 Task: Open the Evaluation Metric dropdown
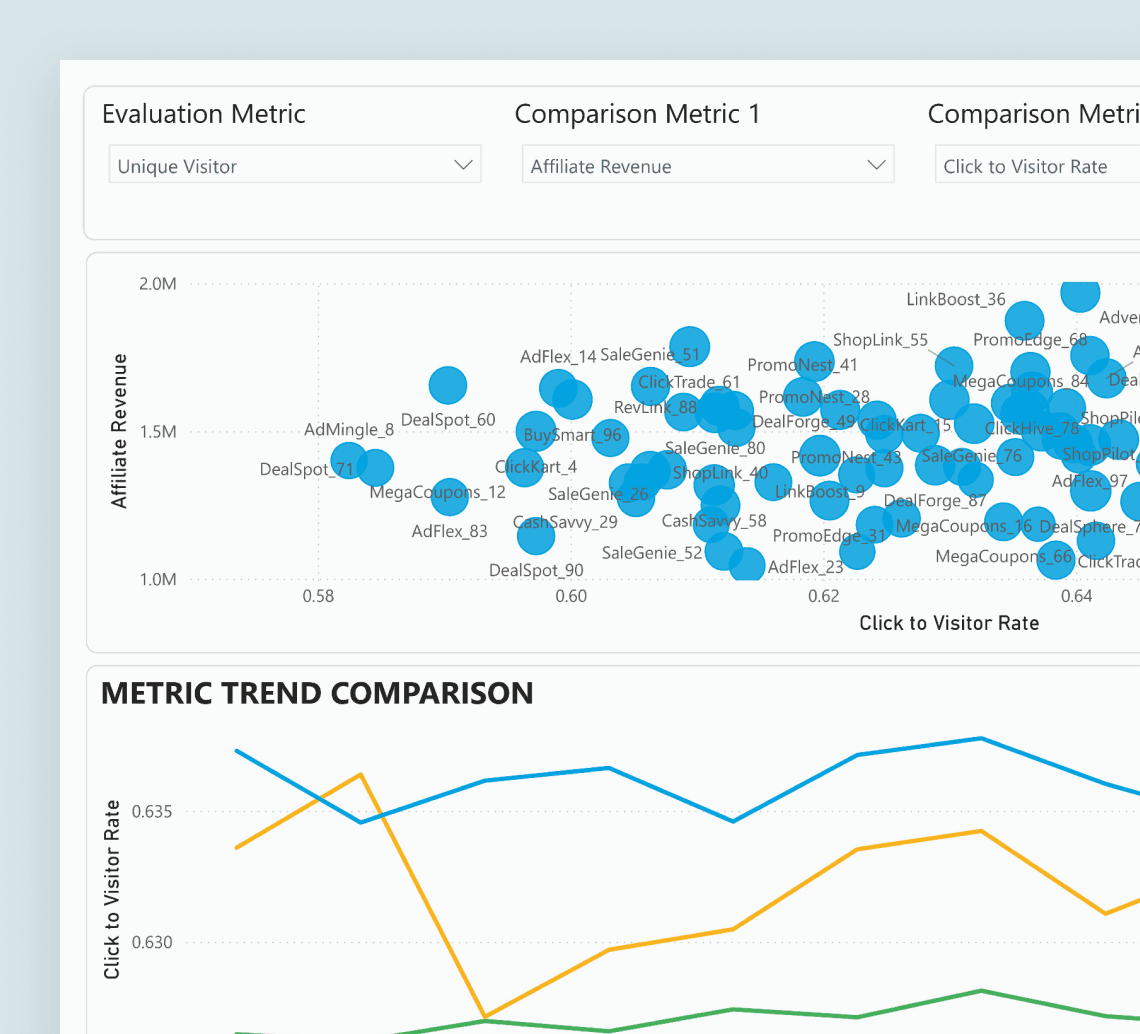pyautogui.click(x=294, y=164)
